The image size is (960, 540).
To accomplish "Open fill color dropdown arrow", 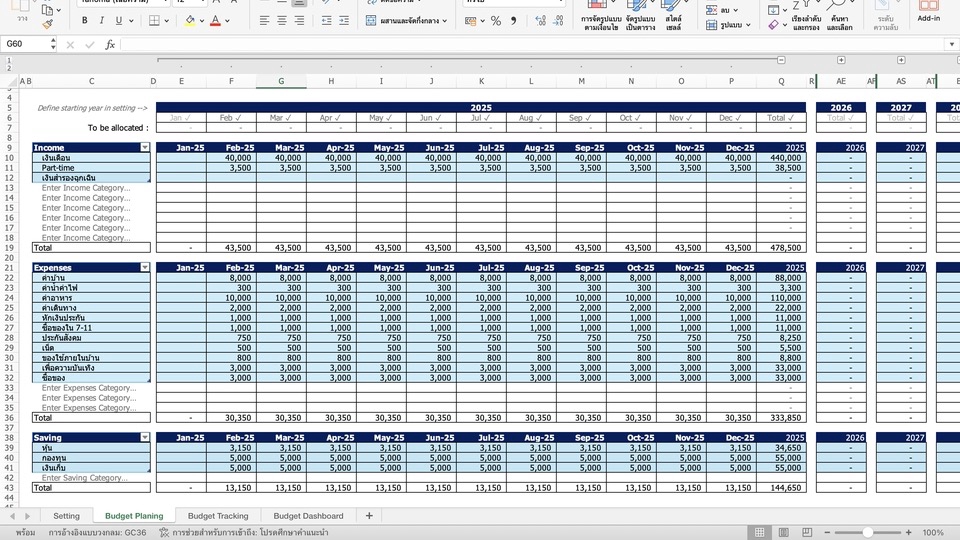I will 202,21.
